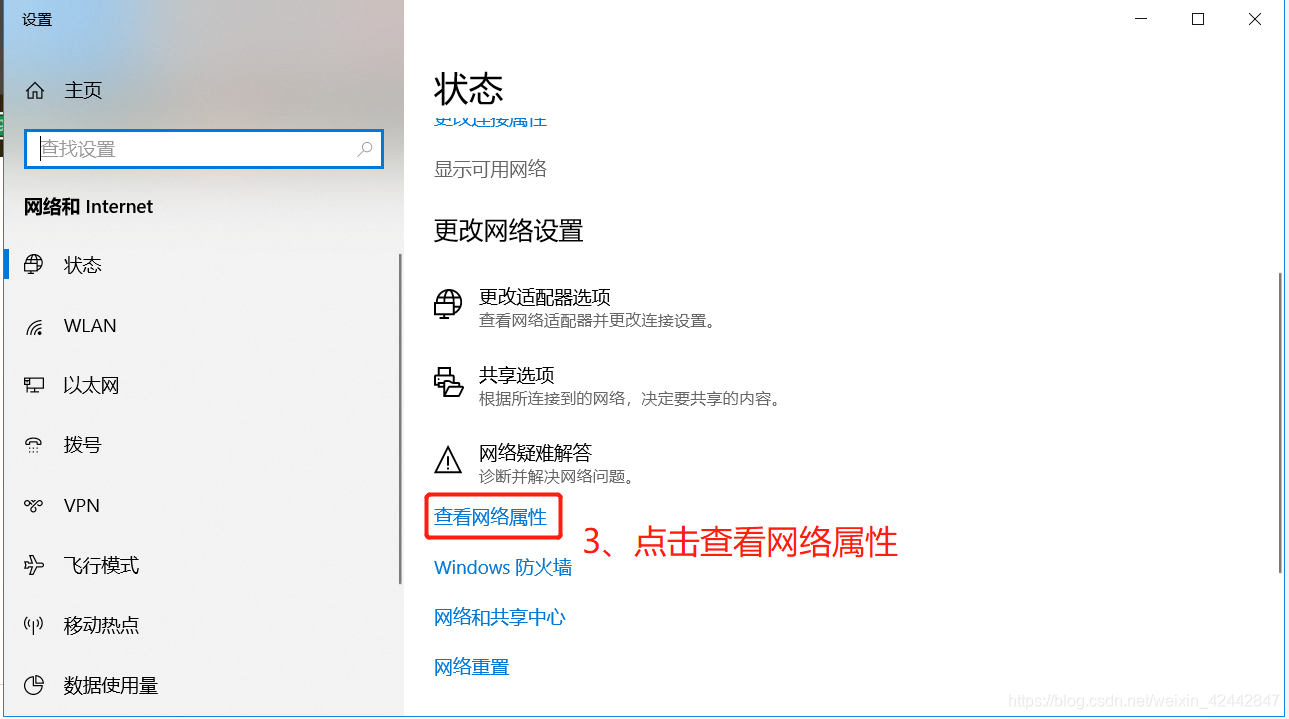Open 以太网 via its monitor icon
This screenshot has height=719, width=1289.
tap(34, 385)
